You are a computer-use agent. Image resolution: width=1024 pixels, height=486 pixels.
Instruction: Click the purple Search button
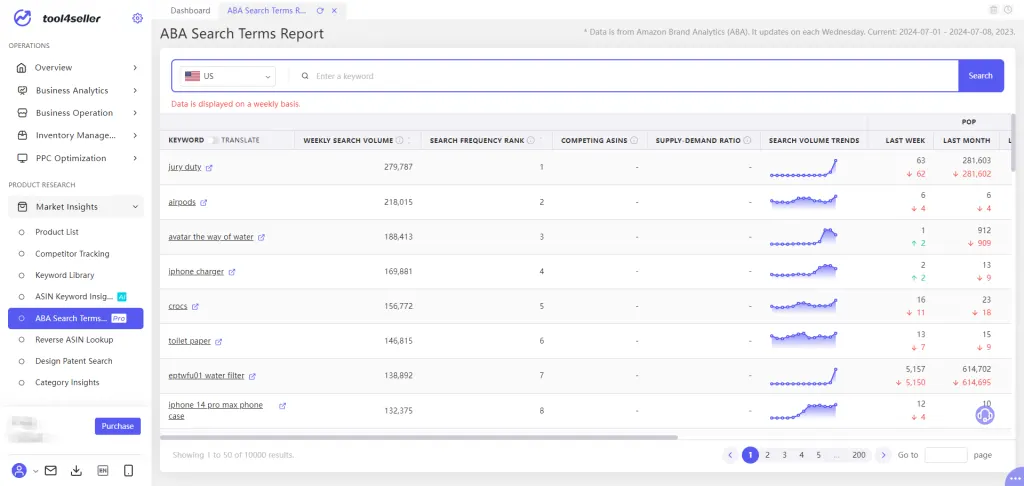tap(980, 76)
